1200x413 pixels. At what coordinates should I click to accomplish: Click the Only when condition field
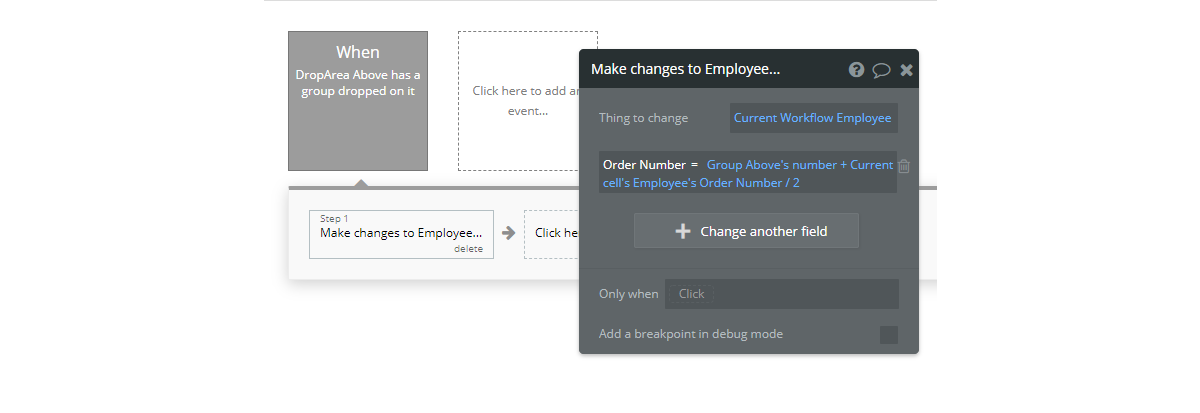[782, 294]
